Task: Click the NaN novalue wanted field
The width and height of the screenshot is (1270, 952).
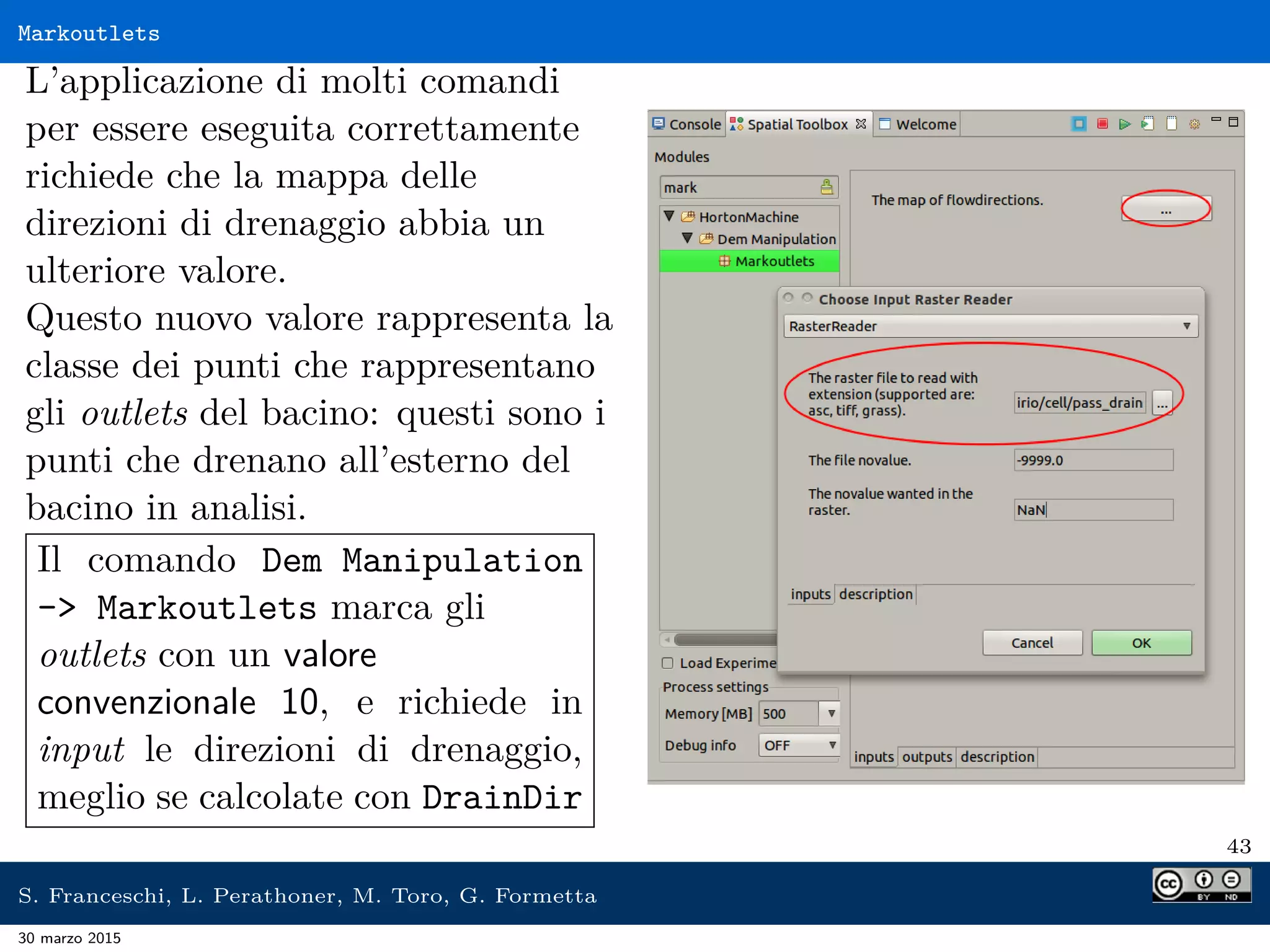Action: (1094, 509)
